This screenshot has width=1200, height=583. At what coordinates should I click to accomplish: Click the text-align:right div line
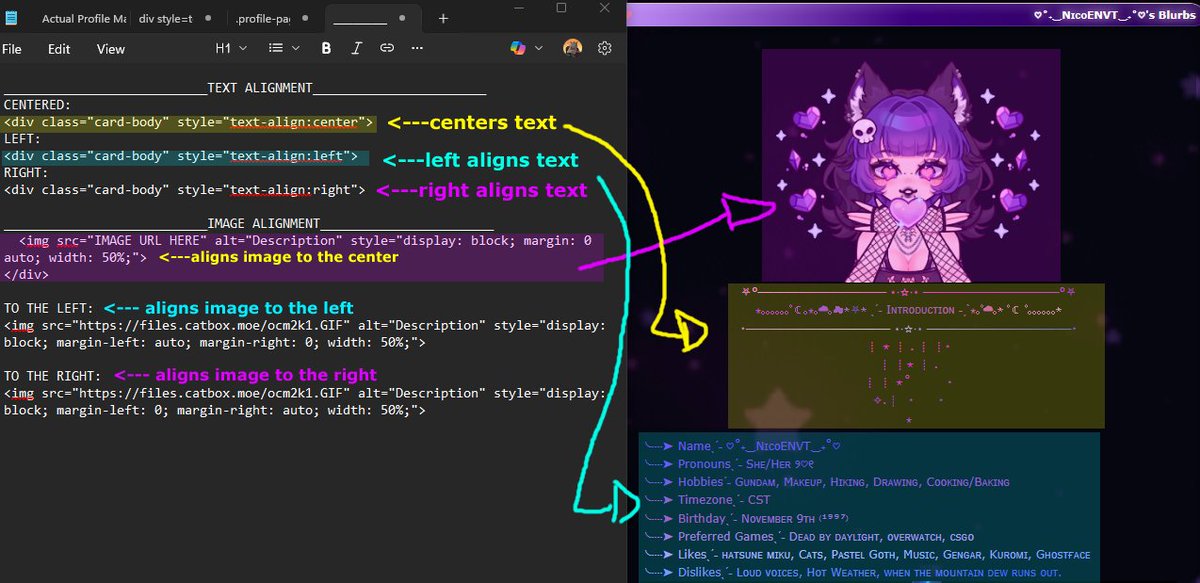[184, 189]
